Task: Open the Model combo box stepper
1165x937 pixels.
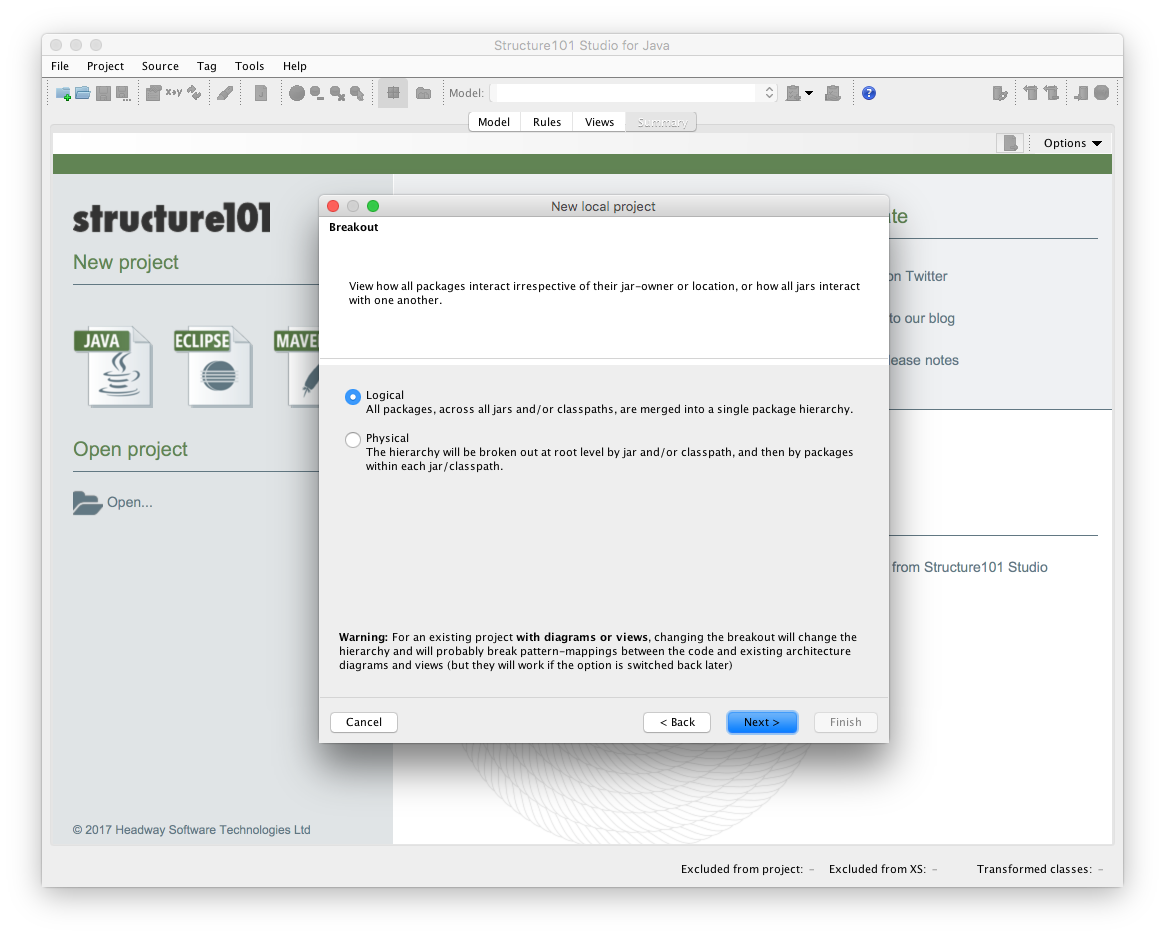Action: 769,93
